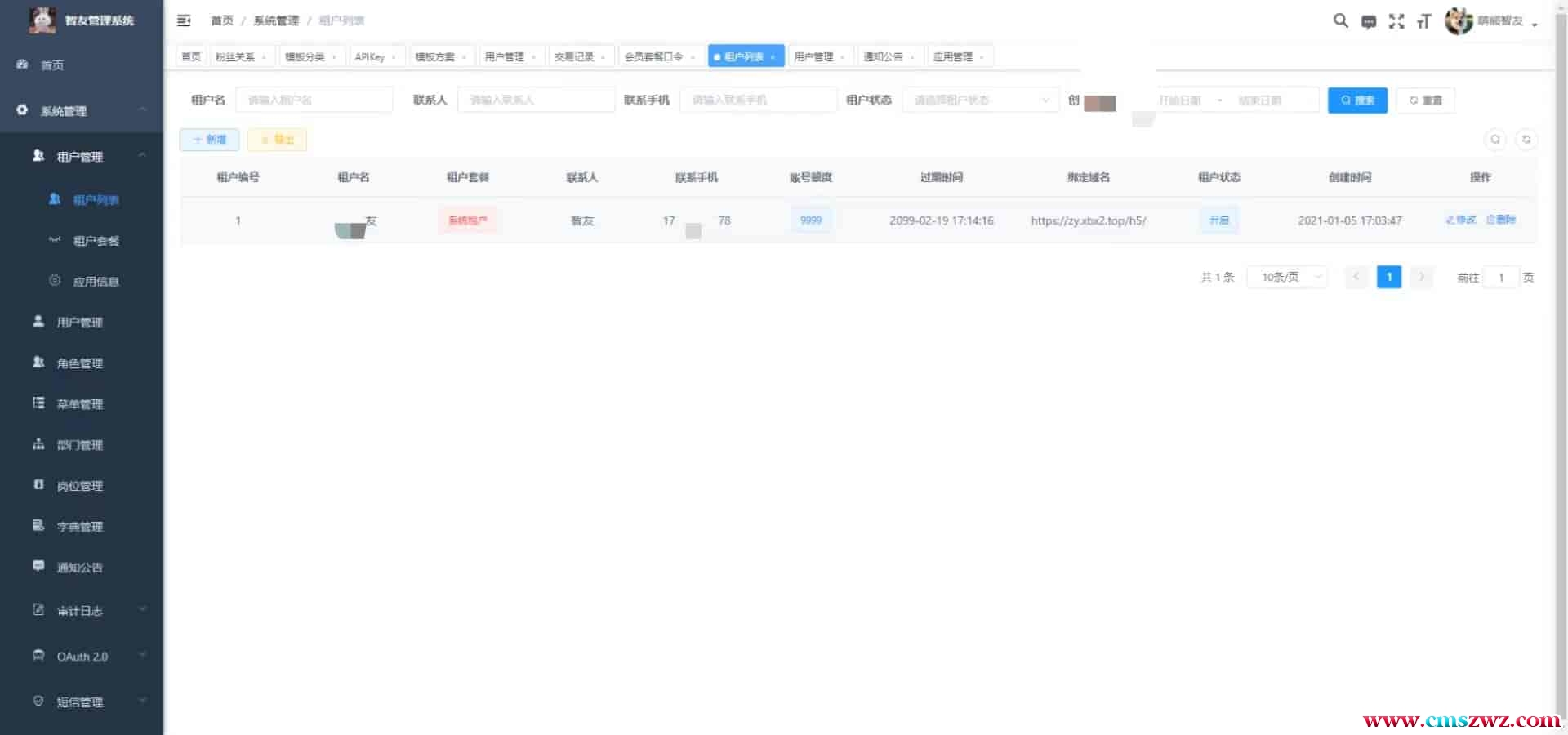Viewport: 1568px width, 735px height.
Task: Open the header search magnifier icon
Action: (1340, 21)
